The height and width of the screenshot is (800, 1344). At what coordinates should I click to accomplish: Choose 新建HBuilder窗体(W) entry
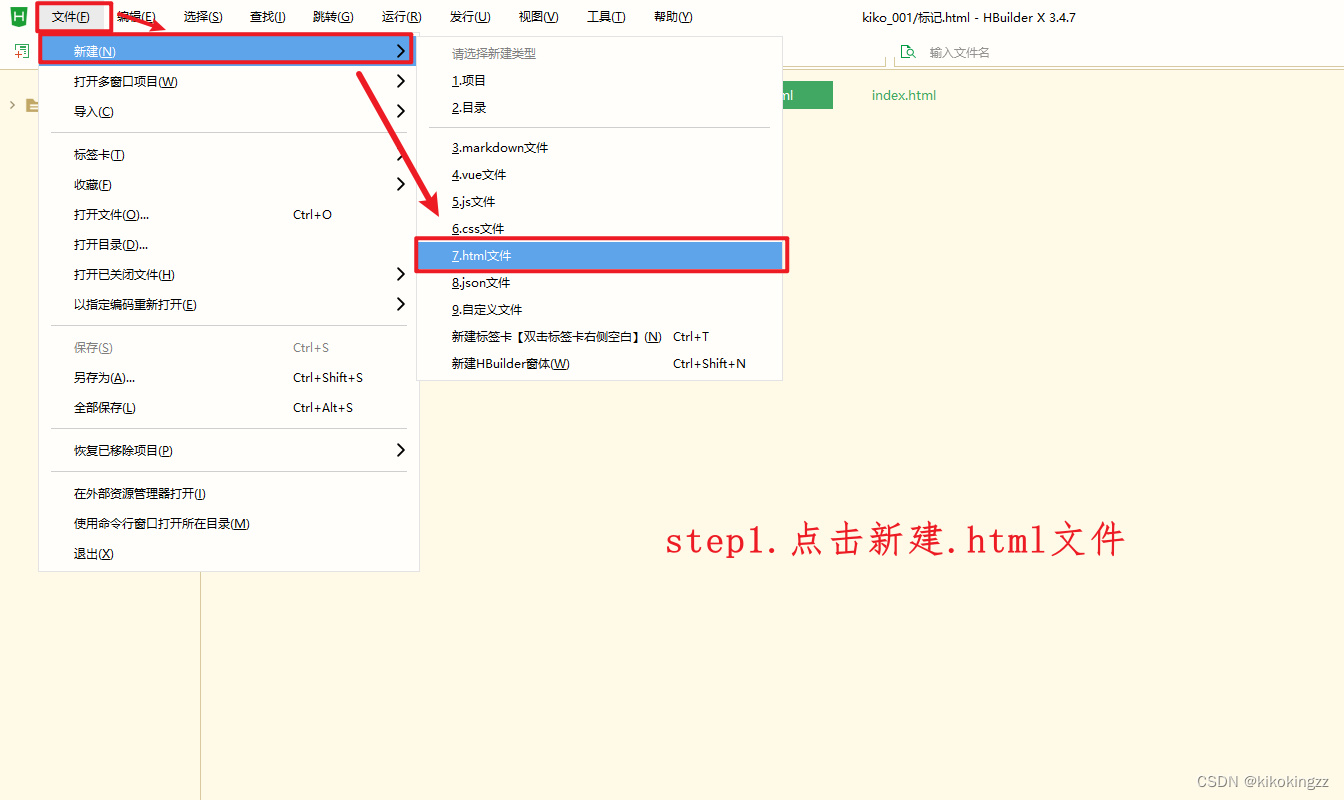click(x=599, y=363)
